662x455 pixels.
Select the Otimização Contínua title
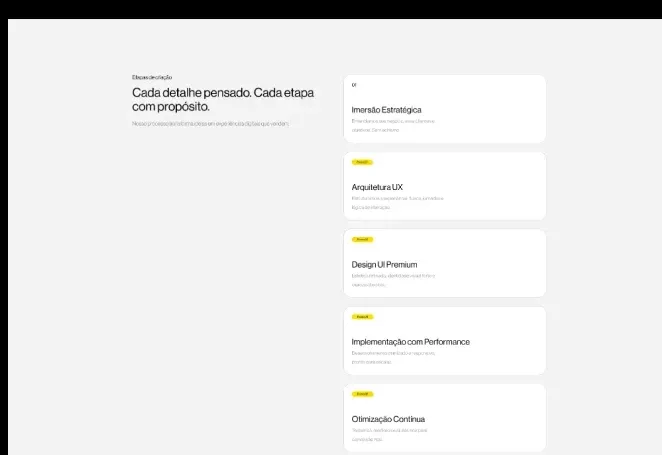pos(388,419)
